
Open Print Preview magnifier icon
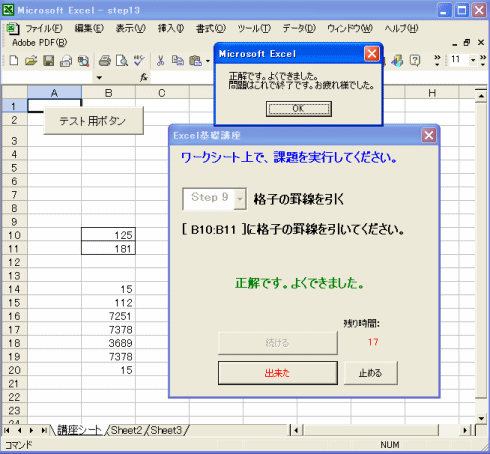click(x=122, y=61)
